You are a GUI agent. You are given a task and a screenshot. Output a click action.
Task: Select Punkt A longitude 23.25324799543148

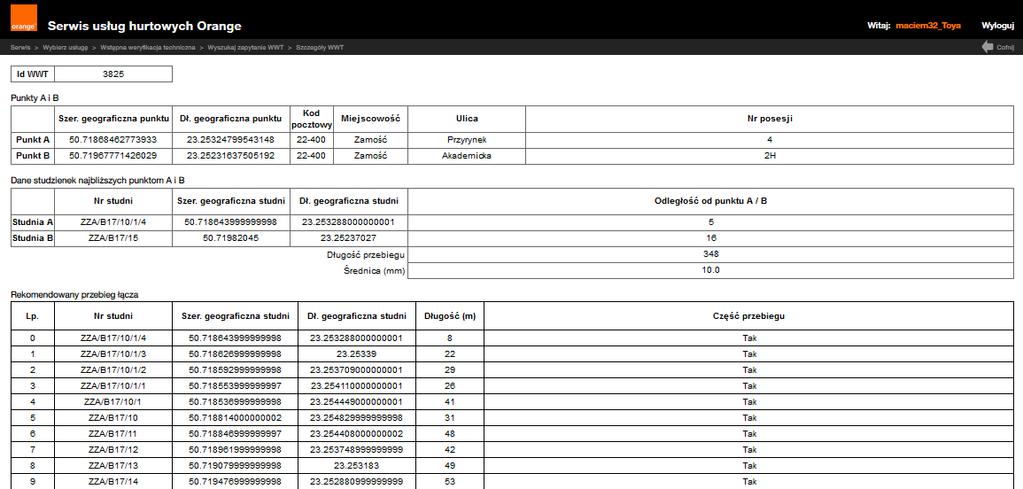[231, 140]
